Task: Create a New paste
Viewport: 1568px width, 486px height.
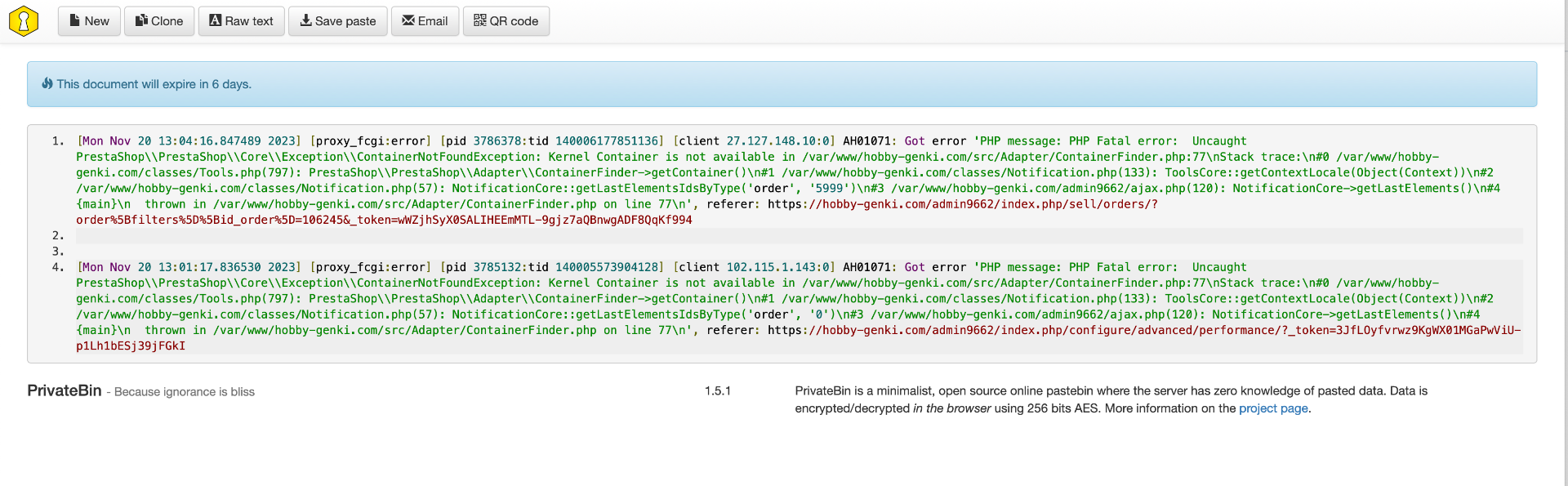Action: point(89,21)
